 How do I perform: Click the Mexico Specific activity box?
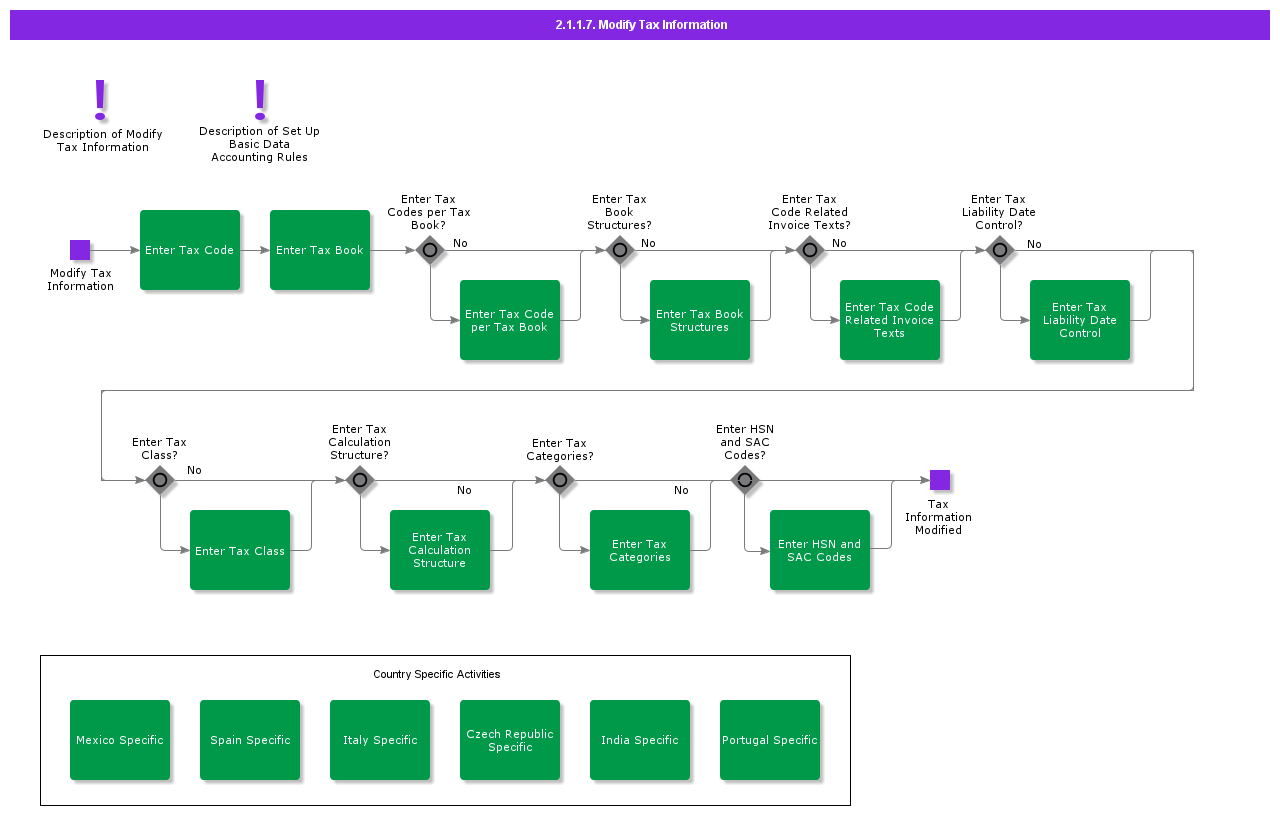tap(120, 740)
